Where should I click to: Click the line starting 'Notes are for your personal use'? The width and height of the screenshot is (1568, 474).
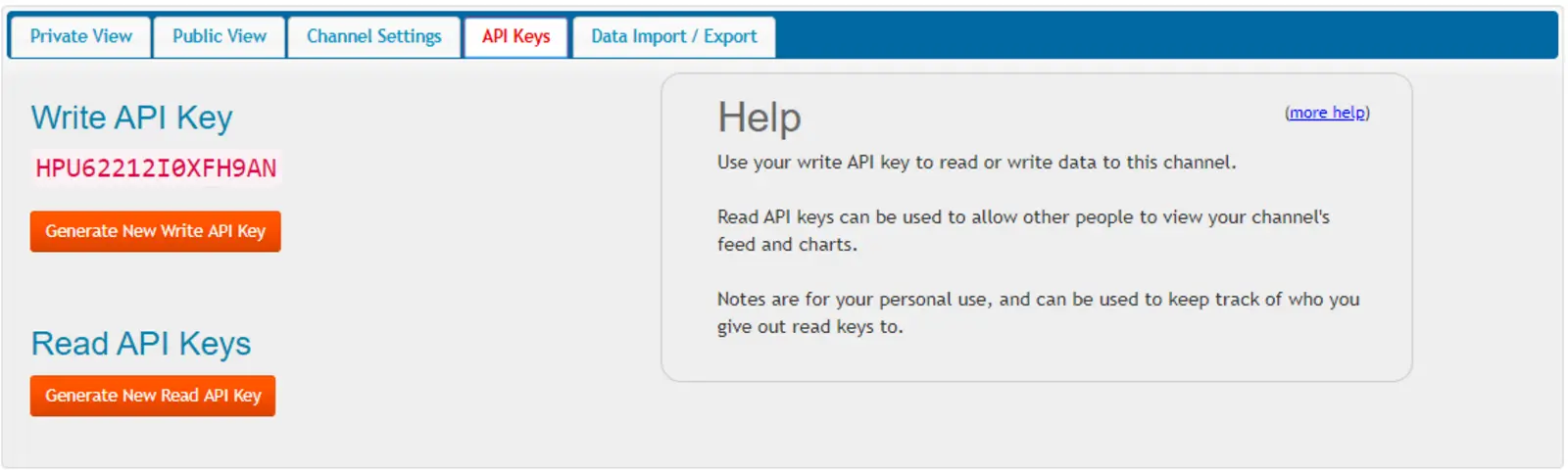point(1038,300)
